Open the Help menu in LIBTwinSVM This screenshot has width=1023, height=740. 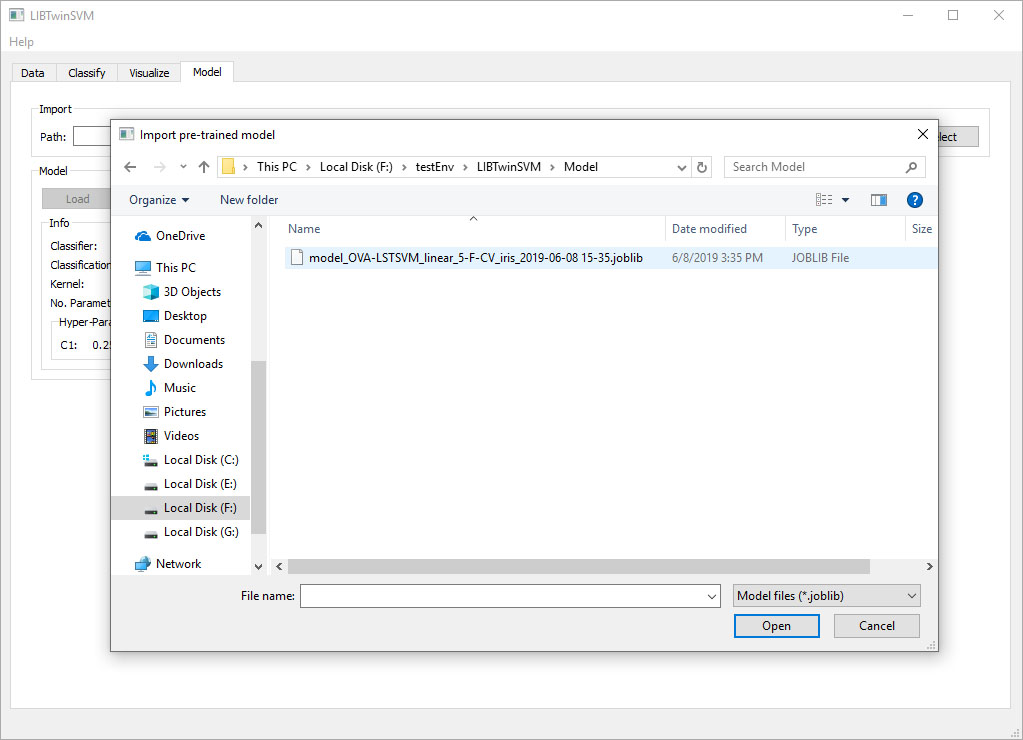pyautogui.click(x=22, y=42)
